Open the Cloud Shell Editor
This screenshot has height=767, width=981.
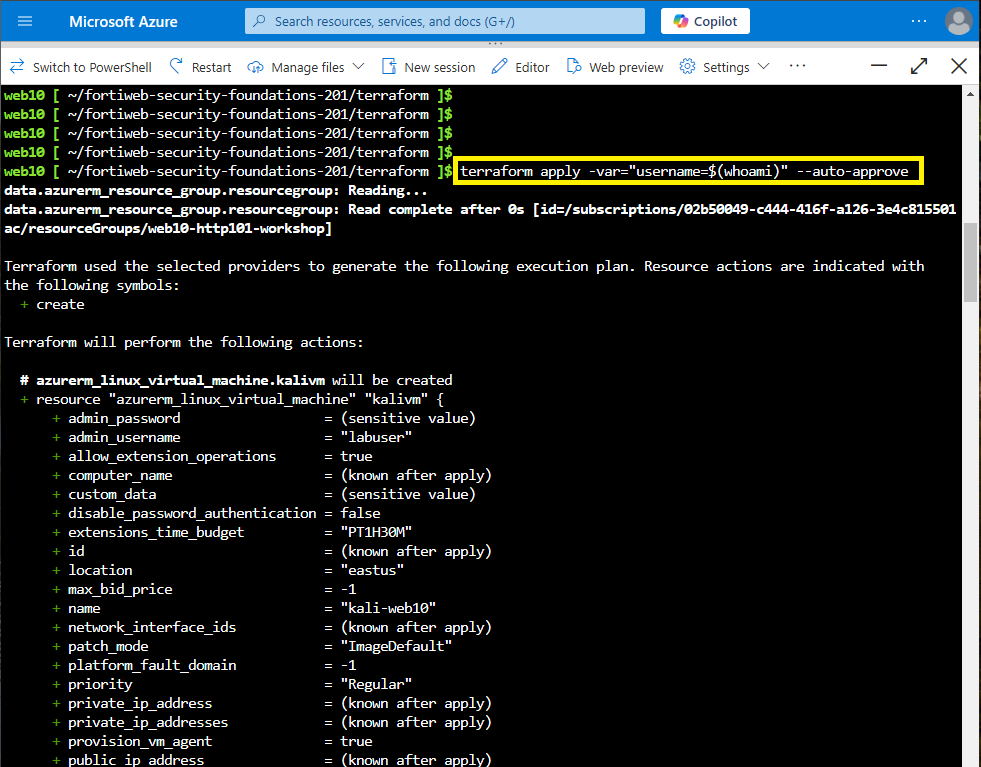[x=521, y=67]
